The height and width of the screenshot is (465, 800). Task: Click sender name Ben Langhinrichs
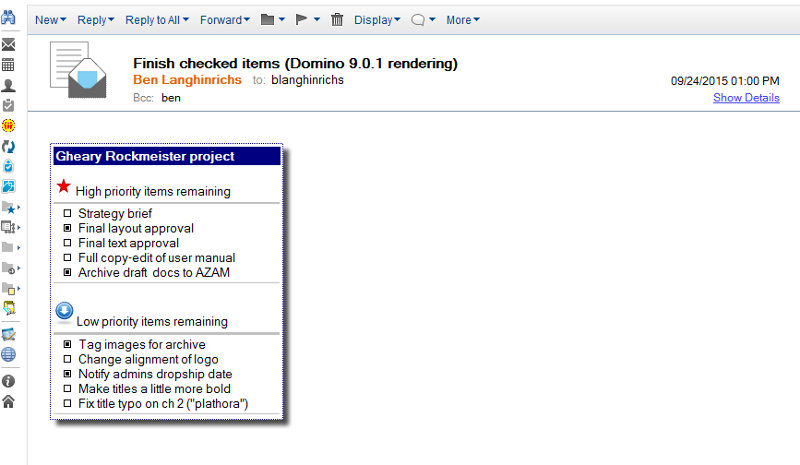[187, 80]
